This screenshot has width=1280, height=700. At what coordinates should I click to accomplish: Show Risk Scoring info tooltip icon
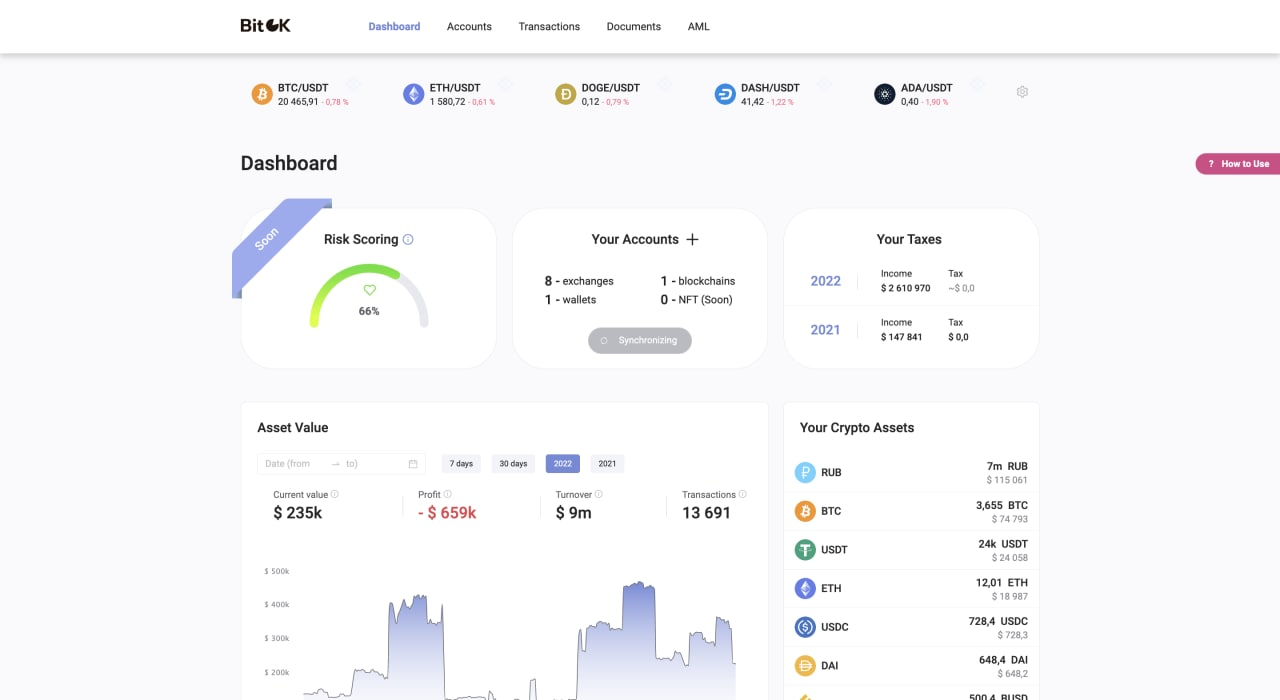408,239
